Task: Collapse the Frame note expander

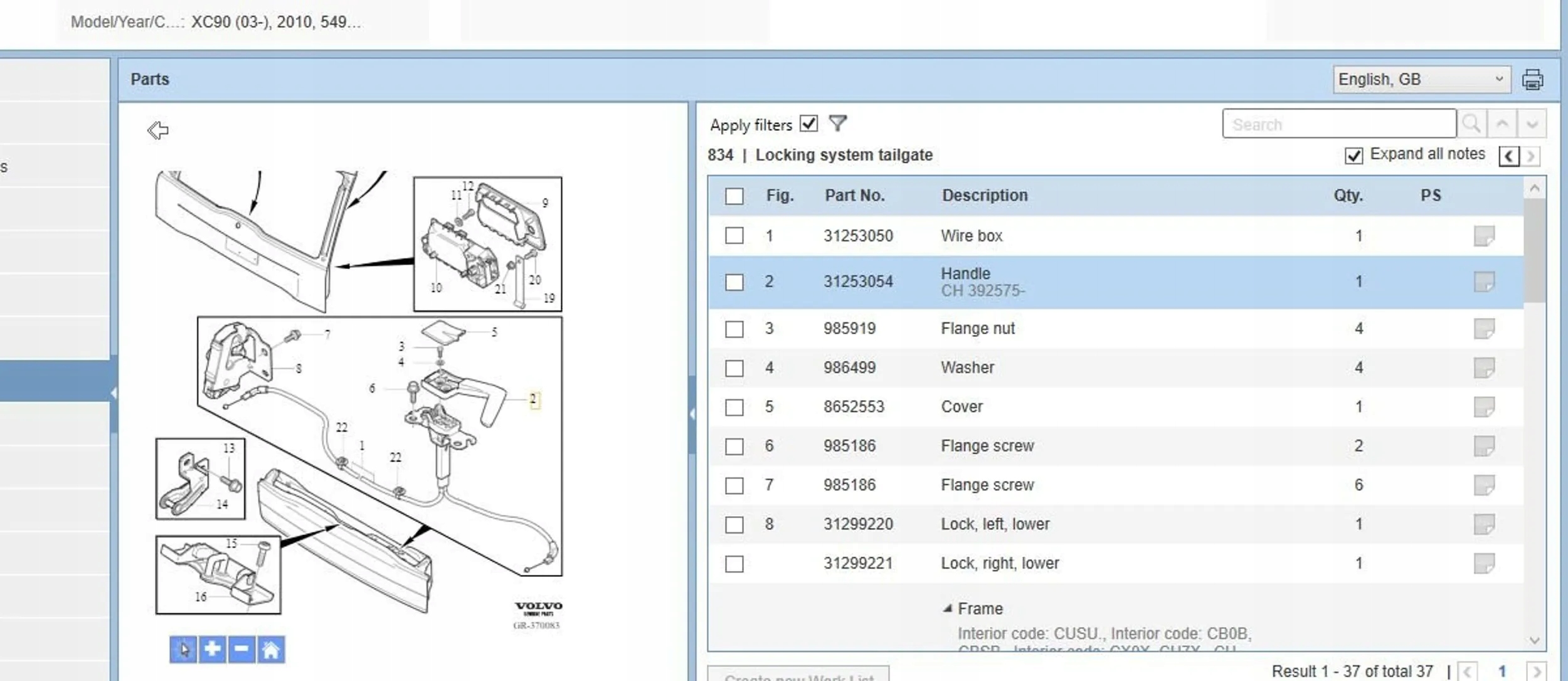Action: click(x=948, y=608)
